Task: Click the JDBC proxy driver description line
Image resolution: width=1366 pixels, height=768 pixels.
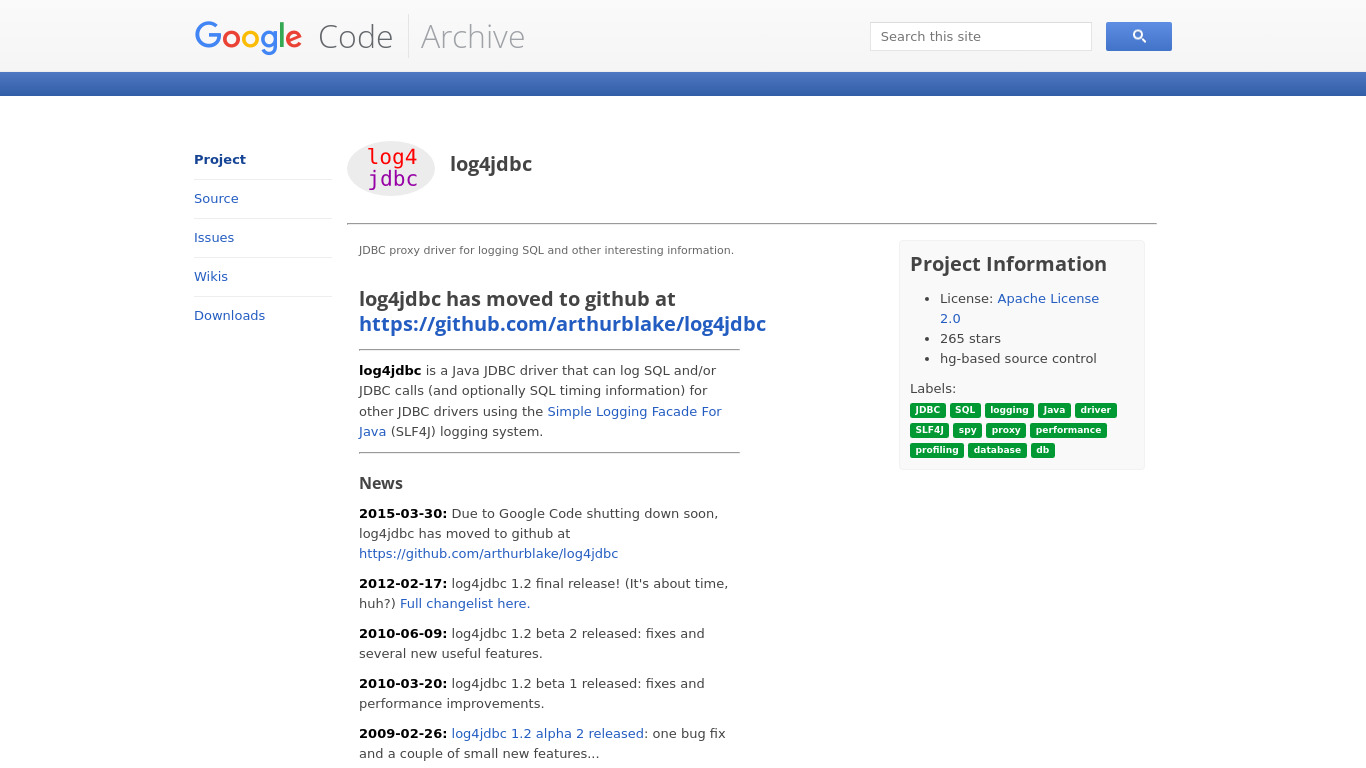Action: pos(546,251)
